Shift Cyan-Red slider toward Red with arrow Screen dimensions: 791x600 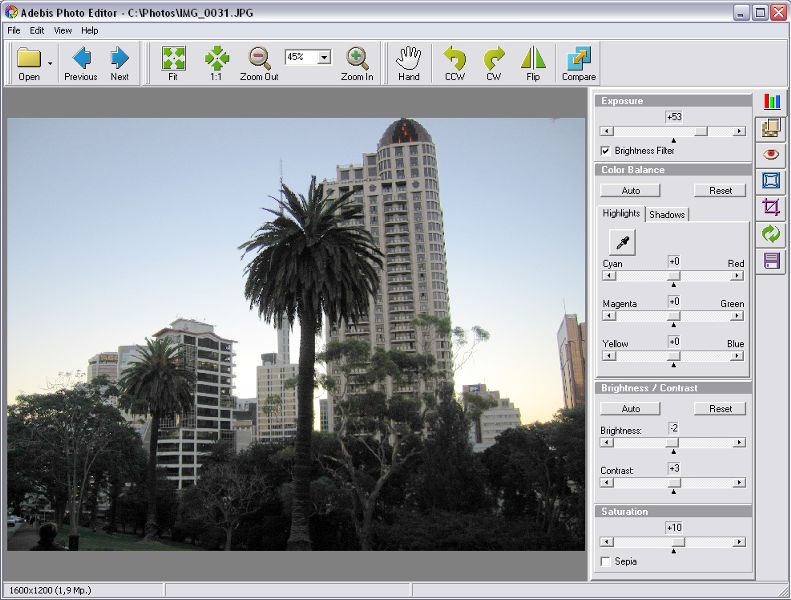point(737,276)
